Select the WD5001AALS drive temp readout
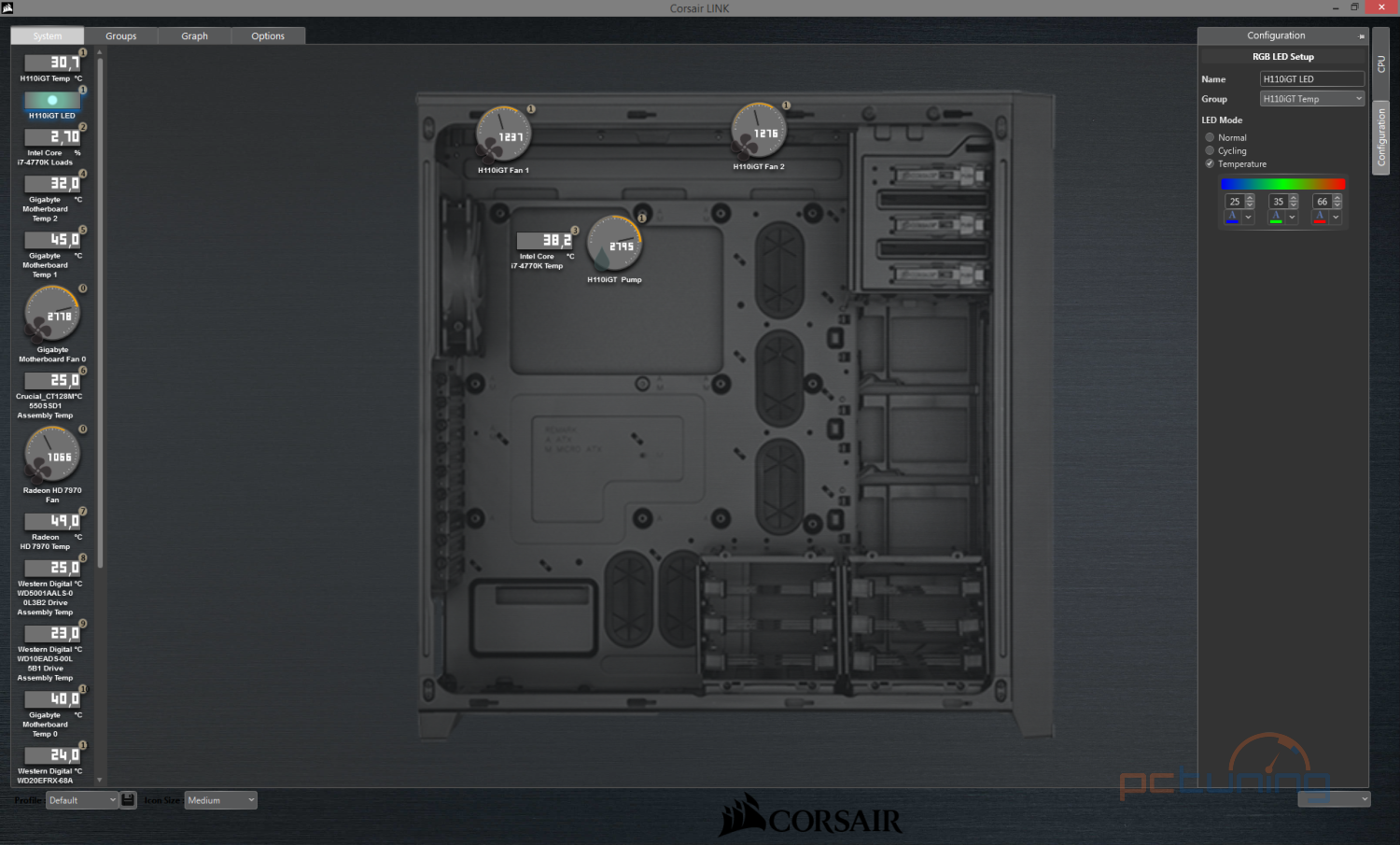1400x845 pixels. click(52, 567)
